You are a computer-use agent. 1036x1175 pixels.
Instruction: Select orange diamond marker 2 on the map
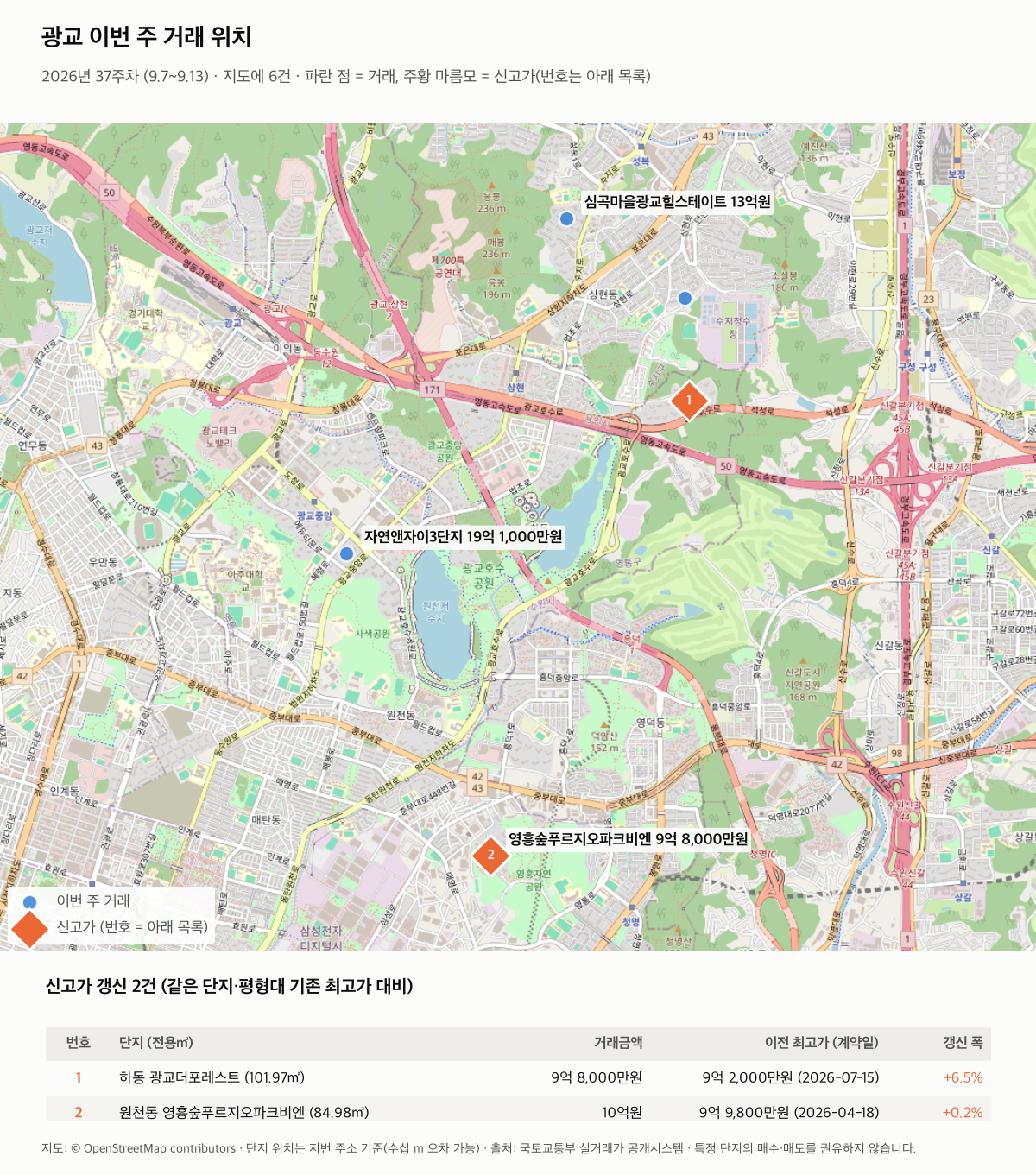coord(490,855)
